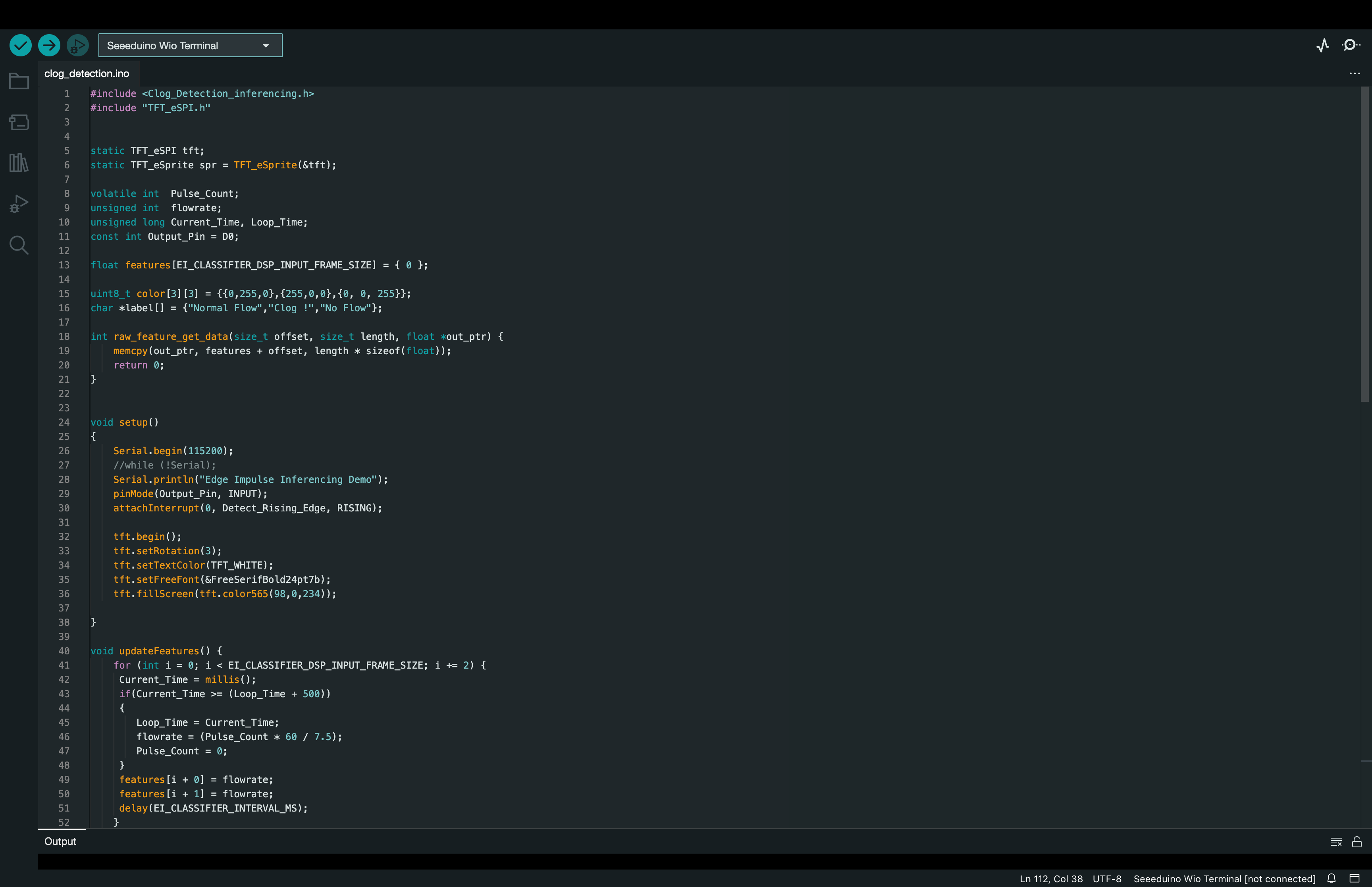Viewport: 1372px width, 887px height.
Task: Toggle output panel scroll lock icon
Action: tap(1357, 841)
